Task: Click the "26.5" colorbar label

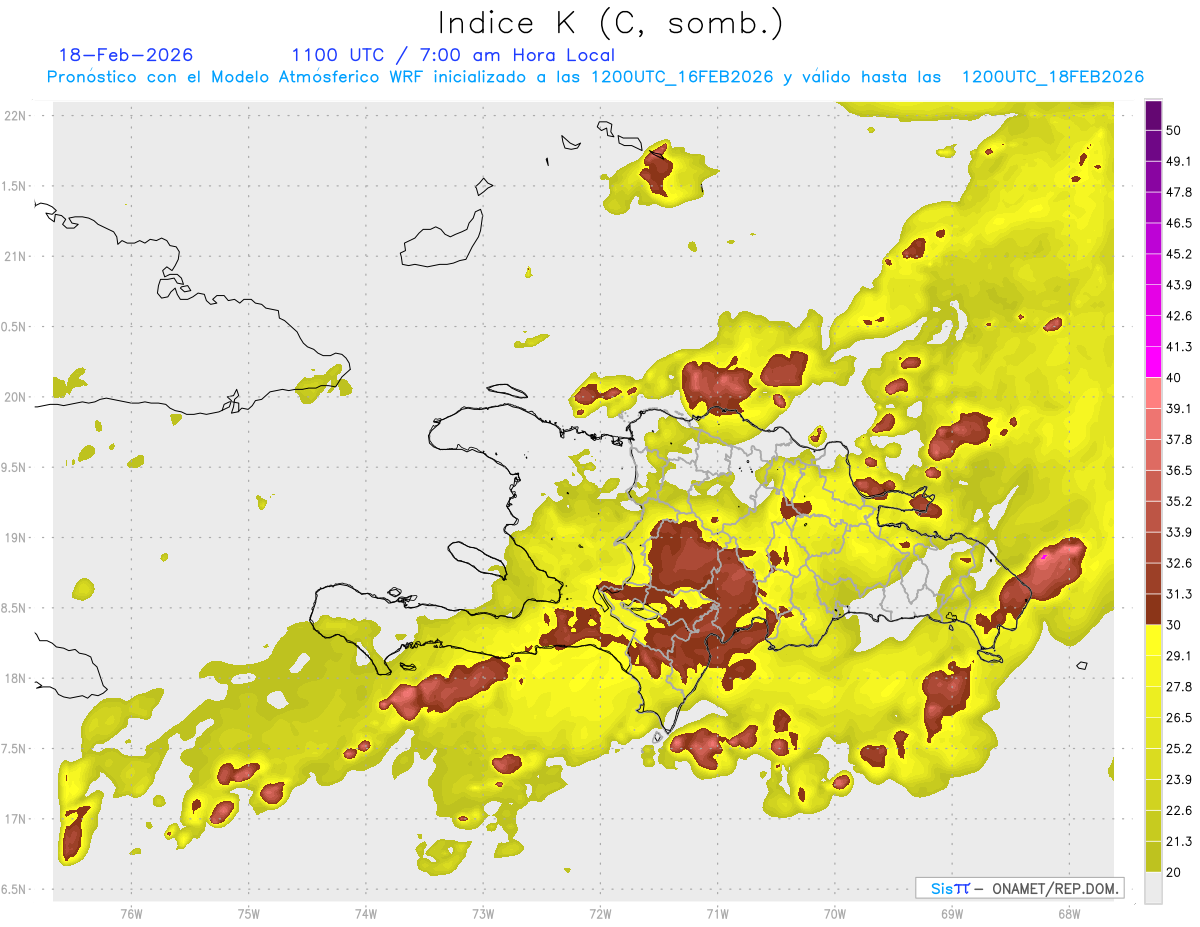Action: coord(1180,717)
